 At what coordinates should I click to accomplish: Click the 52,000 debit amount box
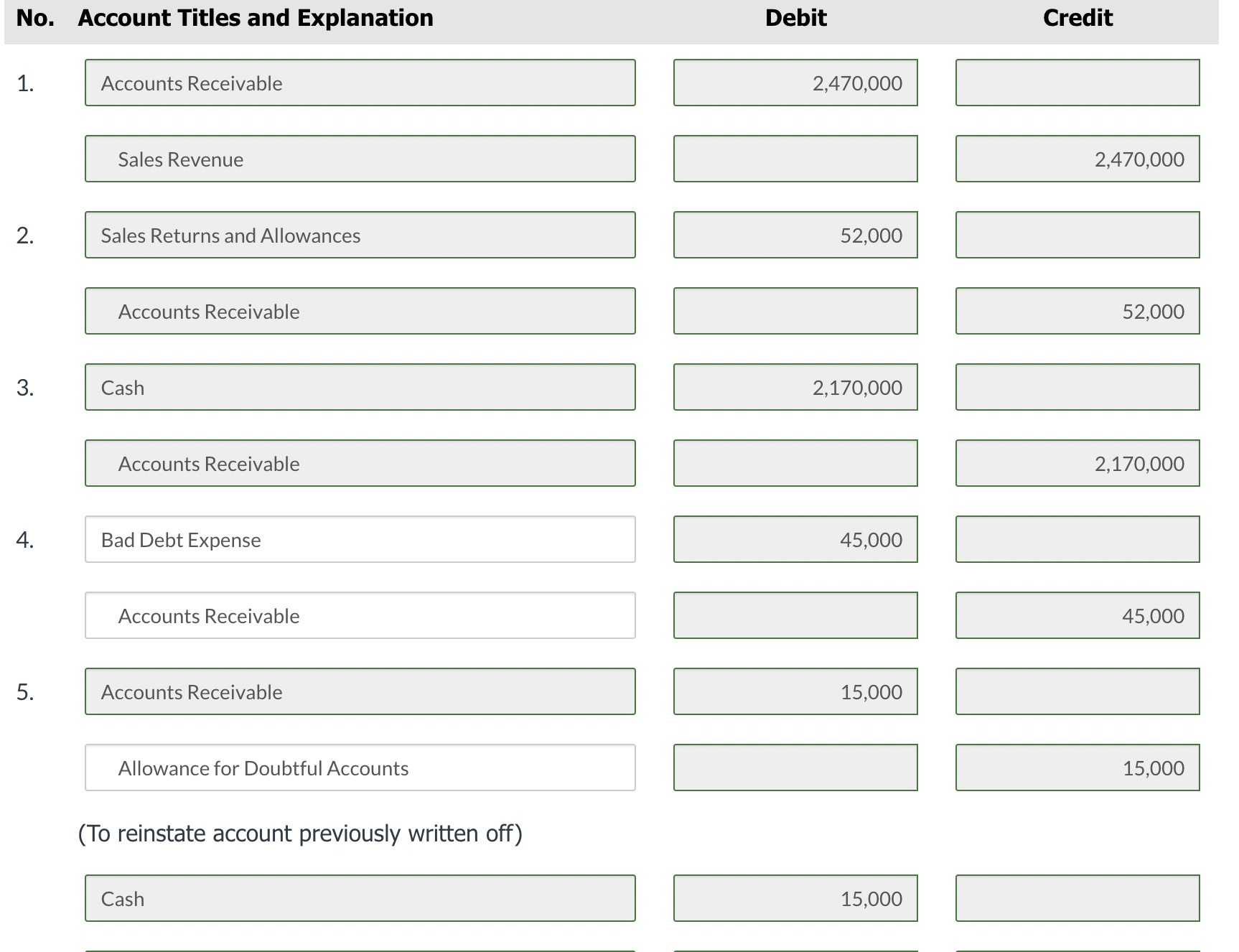795,235
